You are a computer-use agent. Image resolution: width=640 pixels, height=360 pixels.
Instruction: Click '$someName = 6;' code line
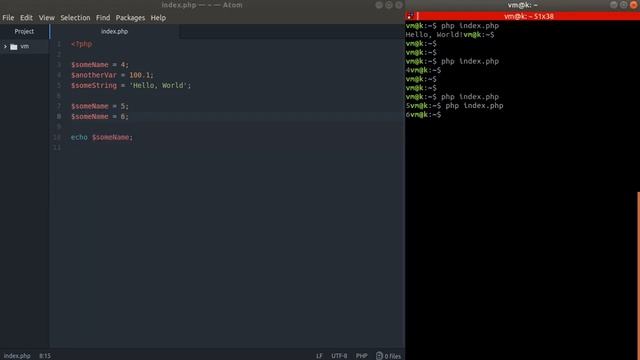100,116
